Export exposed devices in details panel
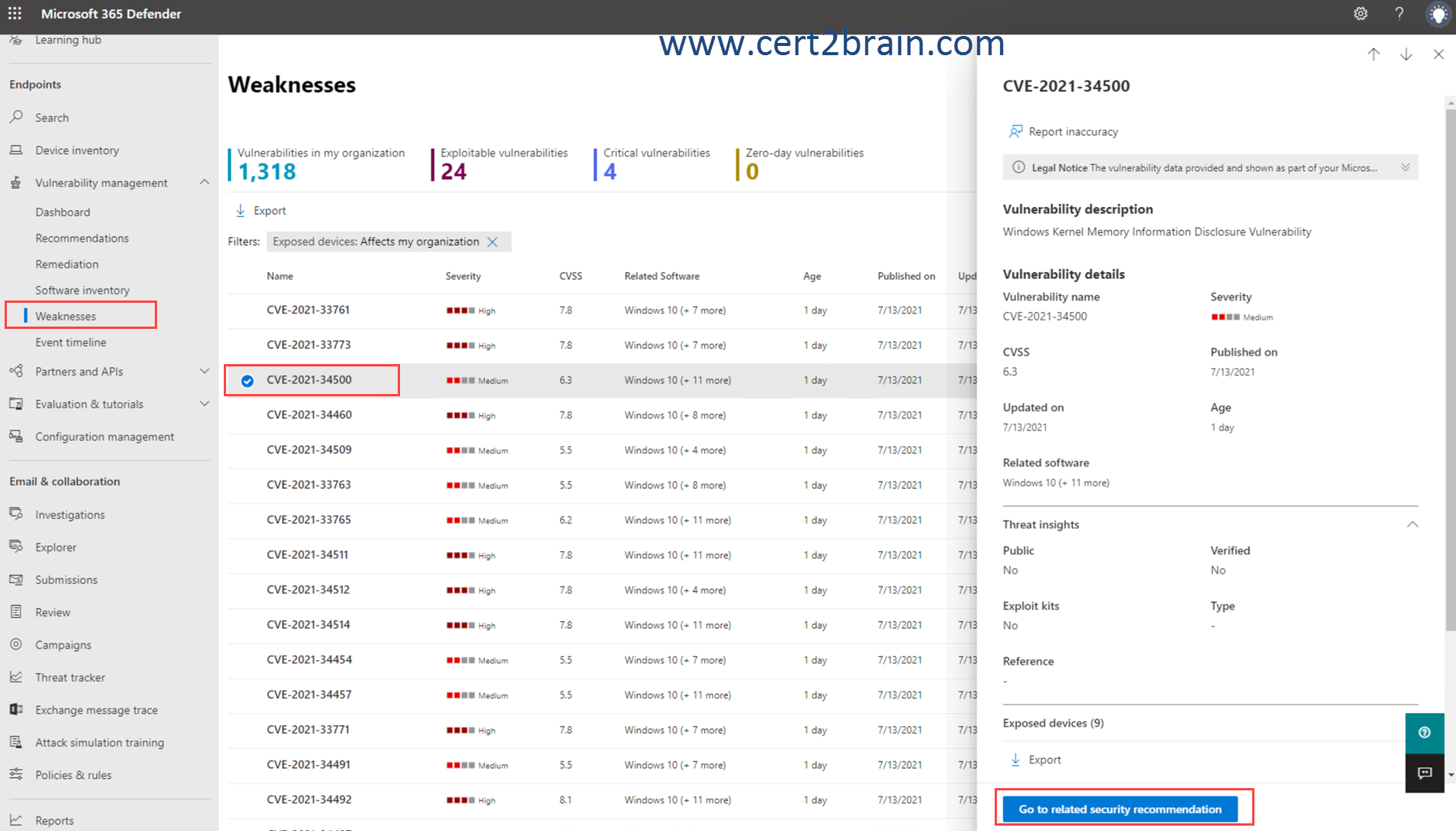This screenshot has width=1456, height=831. tap(1035, 760)
